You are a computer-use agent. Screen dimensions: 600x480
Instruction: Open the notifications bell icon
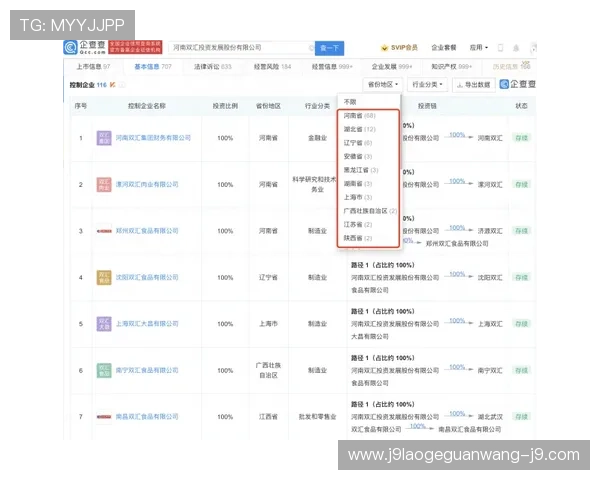(x=516, y=48)
